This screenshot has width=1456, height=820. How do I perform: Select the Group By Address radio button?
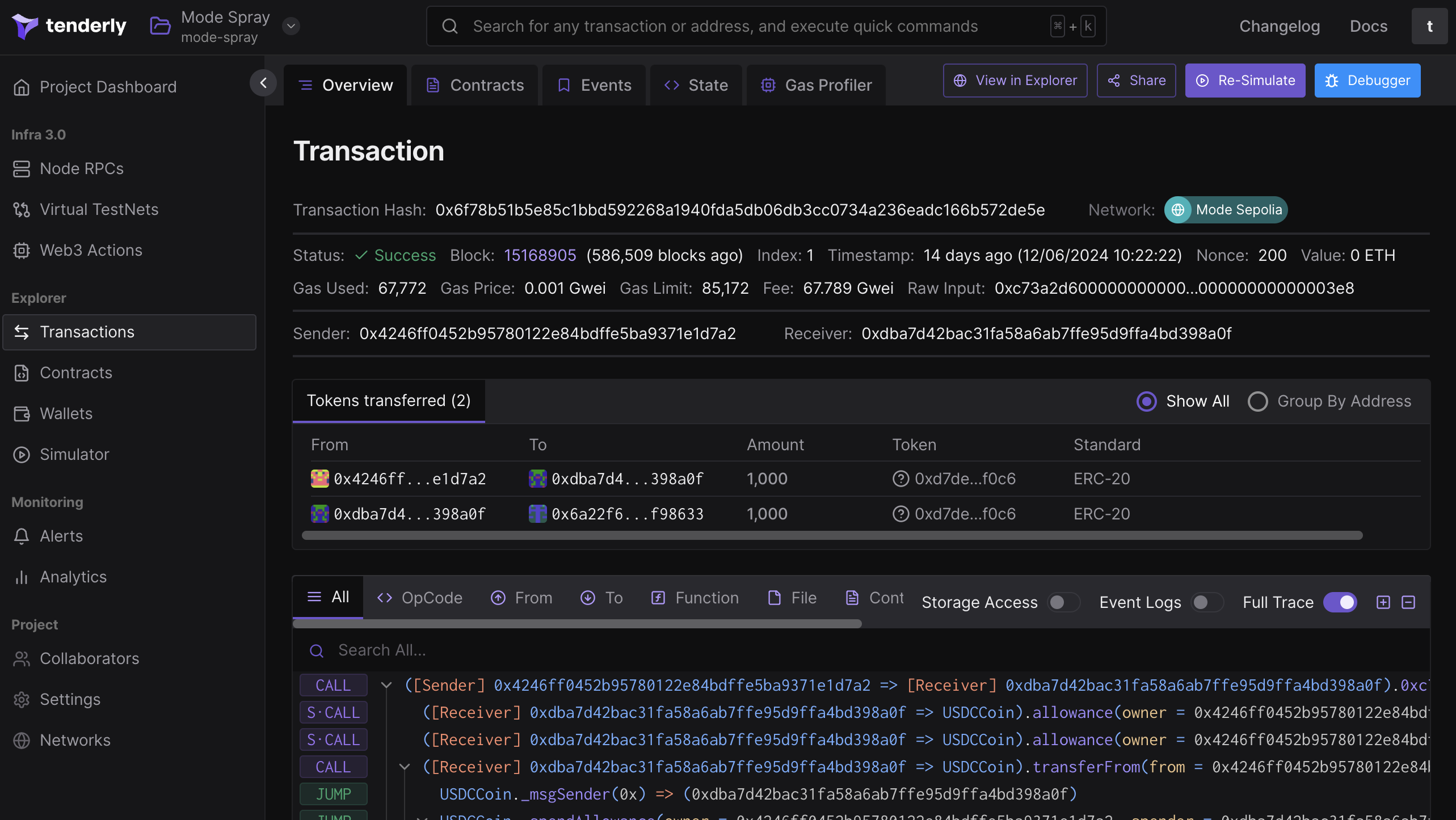[1258, 401]
